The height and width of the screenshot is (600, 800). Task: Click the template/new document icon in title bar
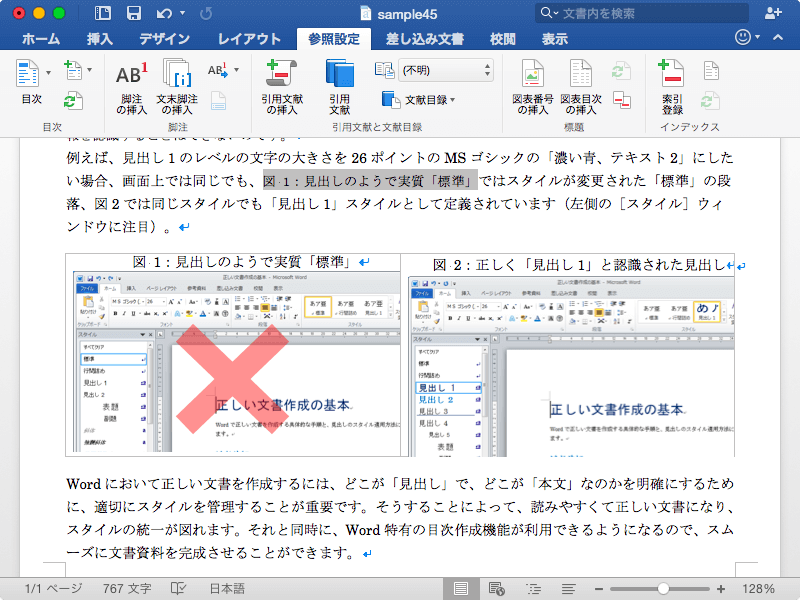pyautogui.click(x=103, y=13)
